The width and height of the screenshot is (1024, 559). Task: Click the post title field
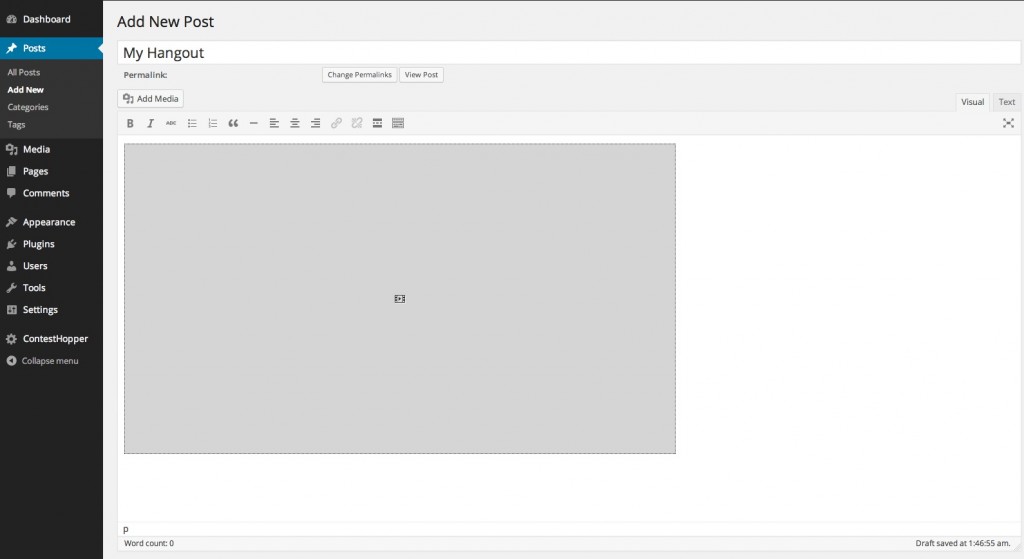pos(568,53)
